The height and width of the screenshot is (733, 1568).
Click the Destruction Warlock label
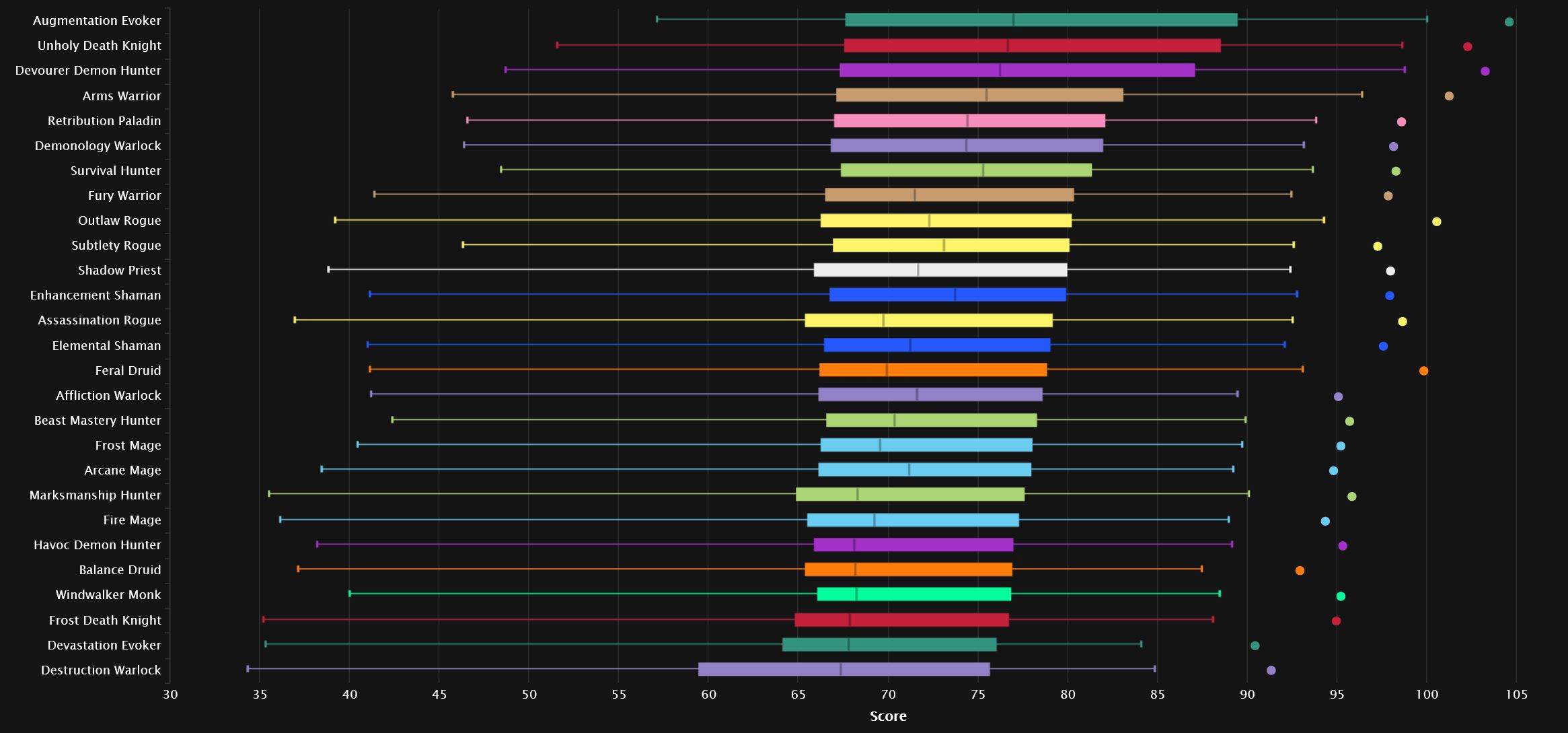click(101, 670)
